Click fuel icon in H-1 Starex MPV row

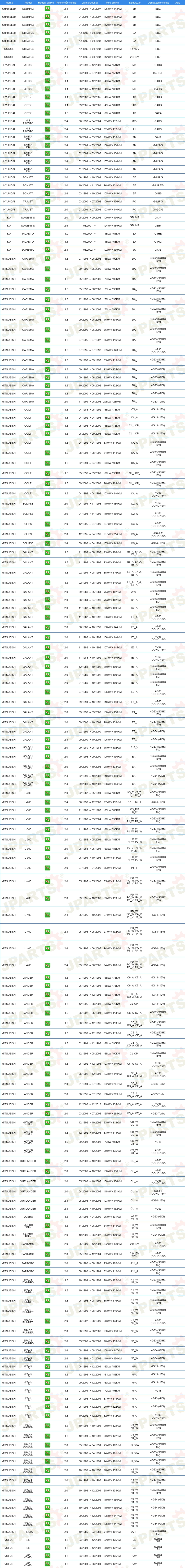(x=47, y=121)
